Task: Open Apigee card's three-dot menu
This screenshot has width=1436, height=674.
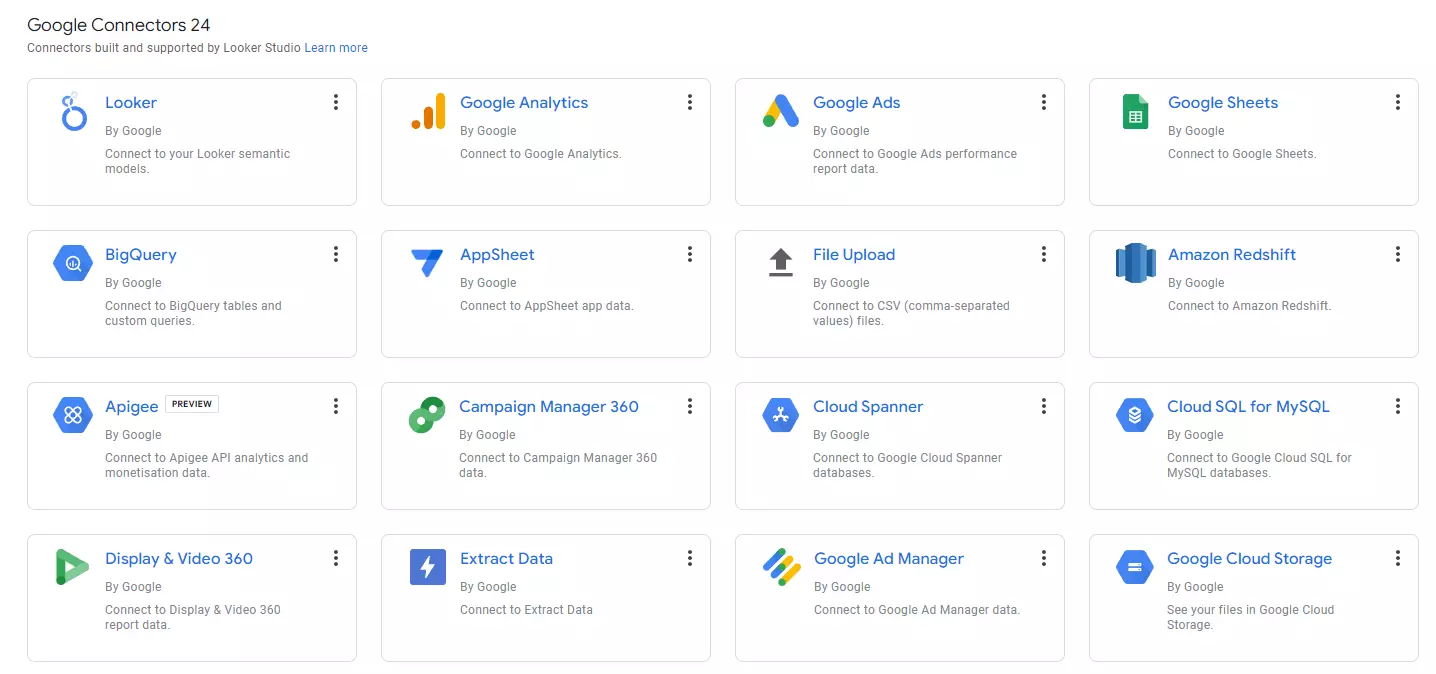Action: click(x=336, y=406)
